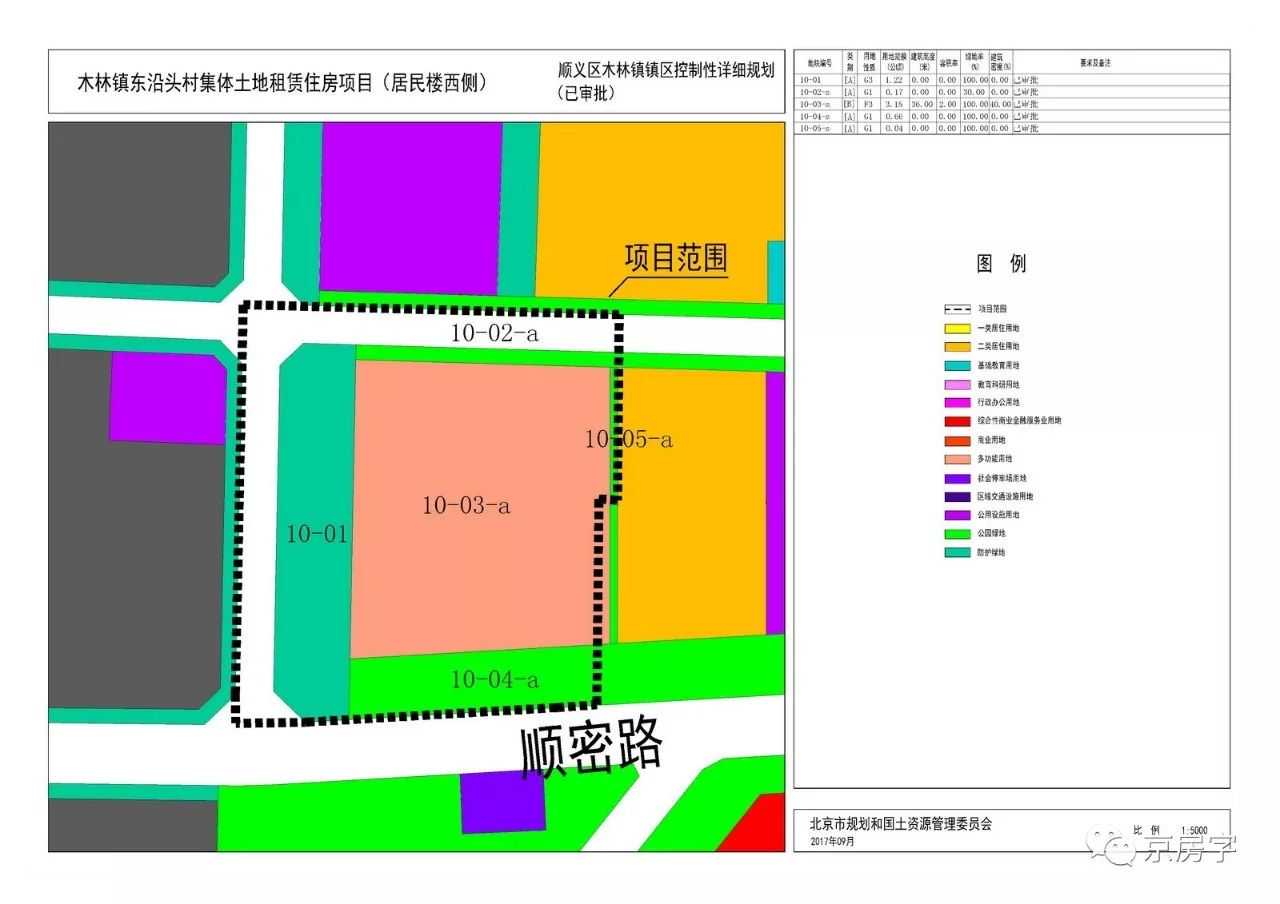Image resolution: width=1280 pixels, height=904 pixels.
Task: Click the 项目范围 callout label on map
Action: [x=676, y=258]
